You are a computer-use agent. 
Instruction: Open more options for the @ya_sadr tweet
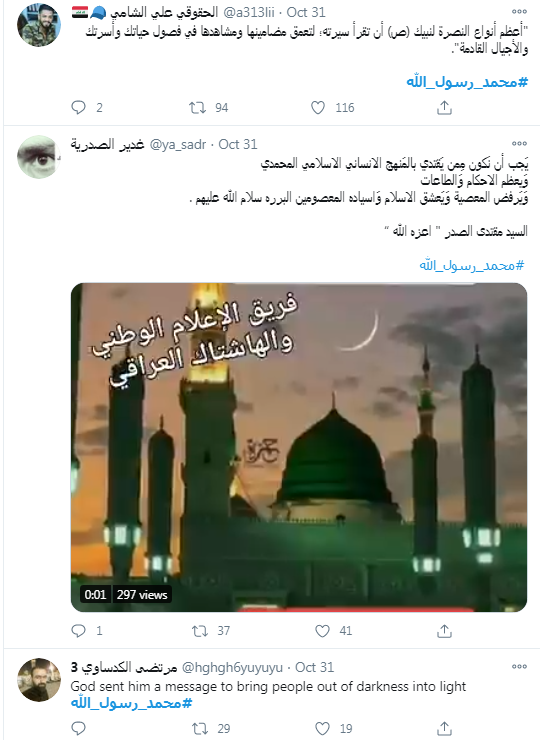(x=519, y=143)
